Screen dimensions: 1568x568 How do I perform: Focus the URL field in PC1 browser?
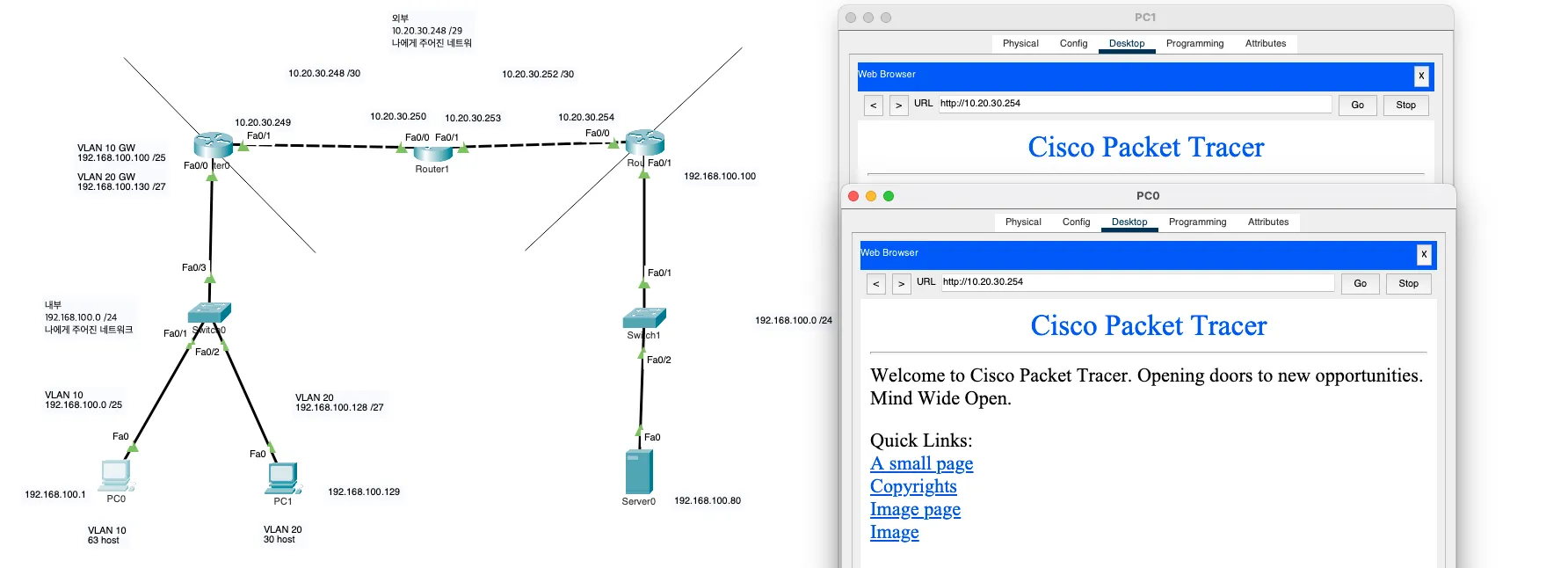(x=1135, y=104)
